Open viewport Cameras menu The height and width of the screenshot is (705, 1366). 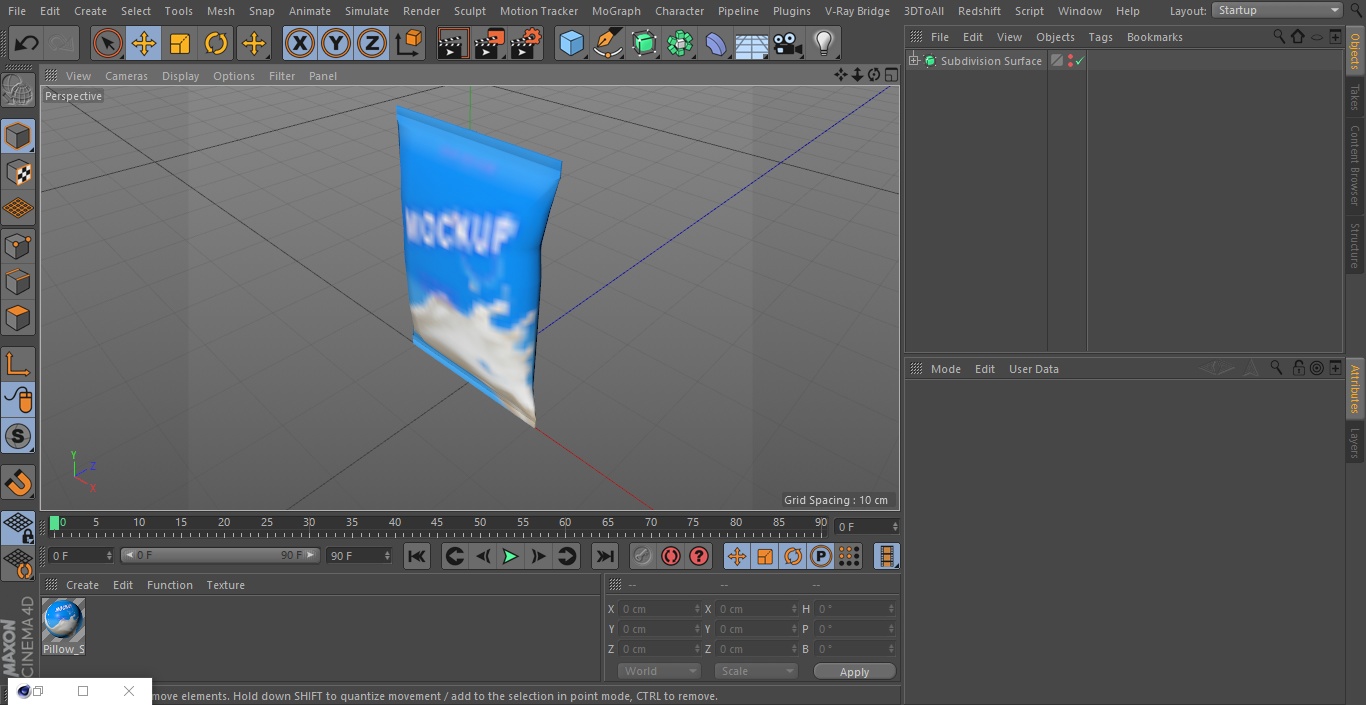tap(126, 76)
